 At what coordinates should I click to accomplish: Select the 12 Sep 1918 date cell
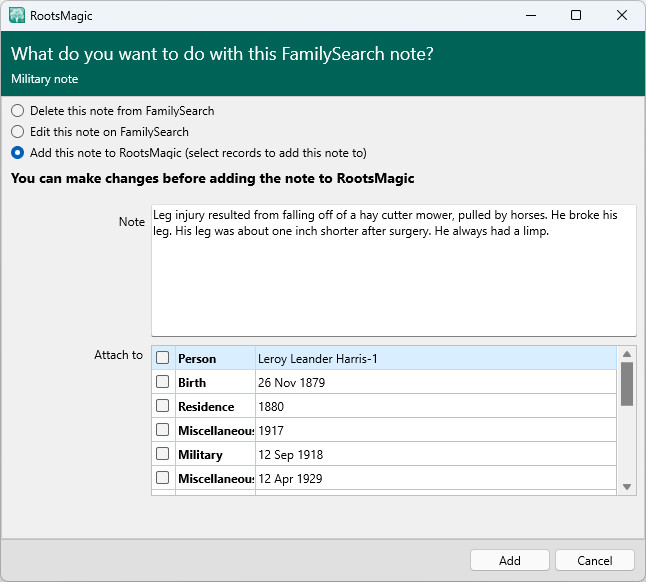pyautogui.click(x=436, y=454)
